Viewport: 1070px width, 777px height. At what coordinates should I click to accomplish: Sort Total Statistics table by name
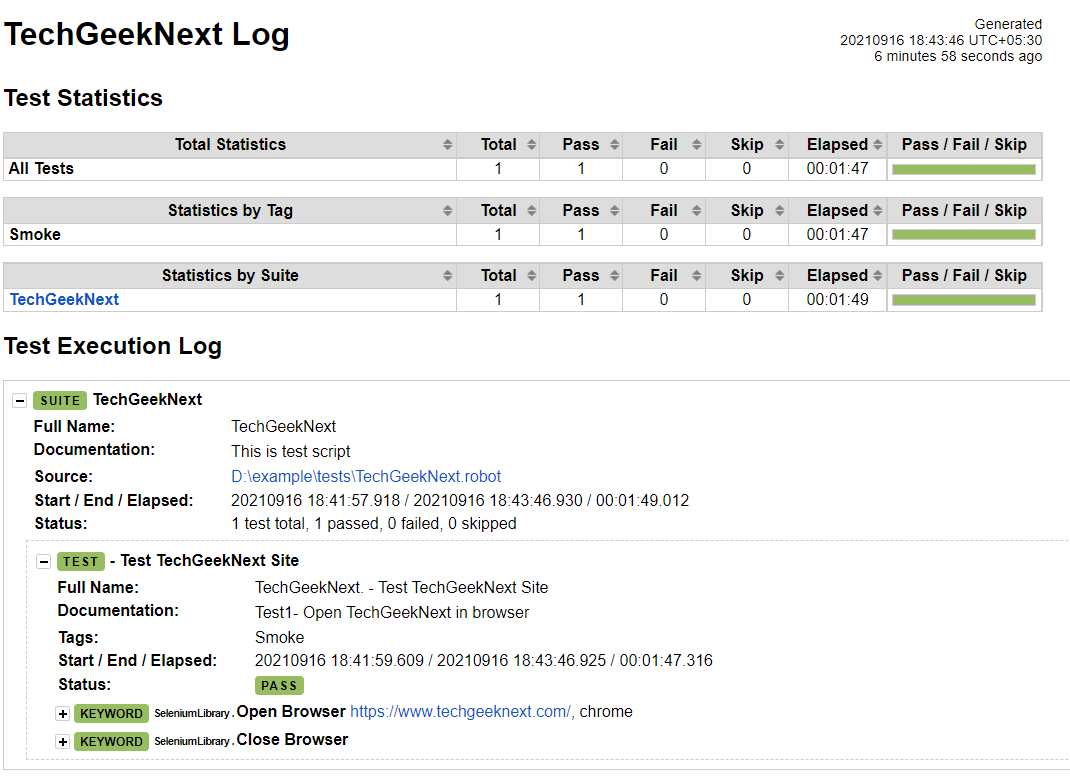pos(447,145)
